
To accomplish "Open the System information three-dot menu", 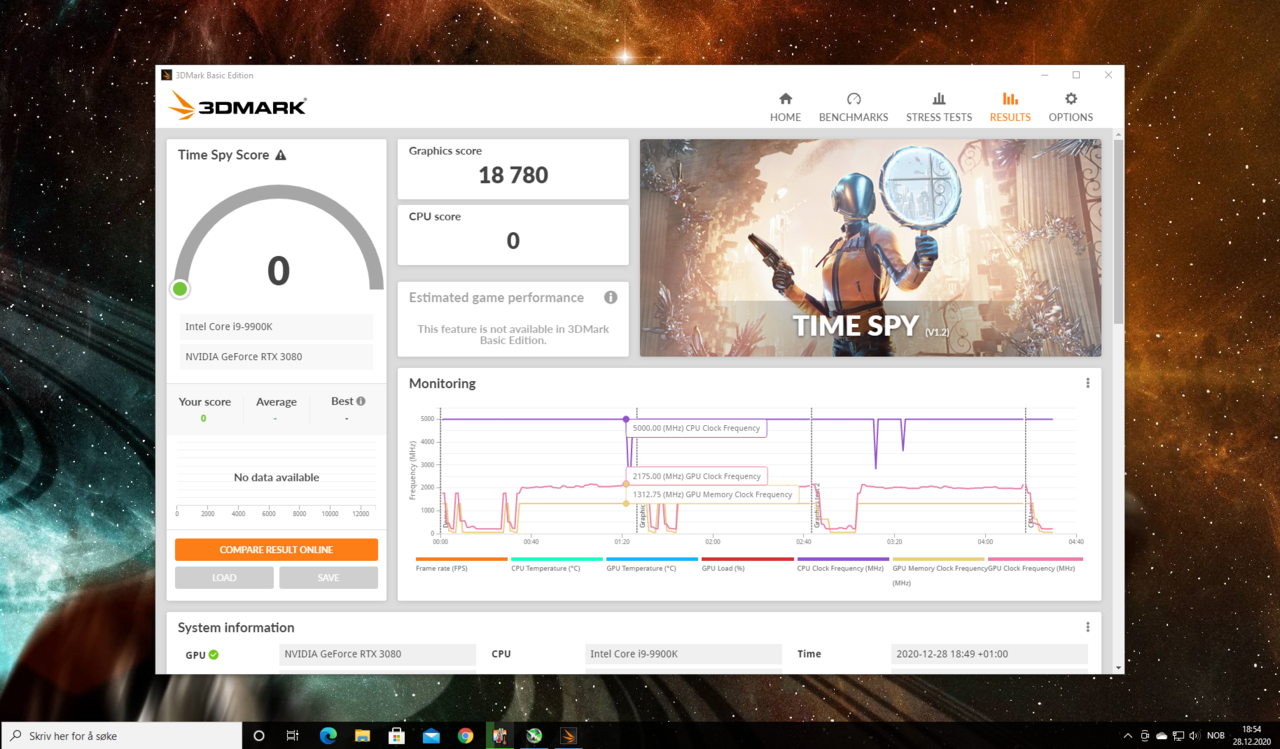I will [x=1088, y=627].
